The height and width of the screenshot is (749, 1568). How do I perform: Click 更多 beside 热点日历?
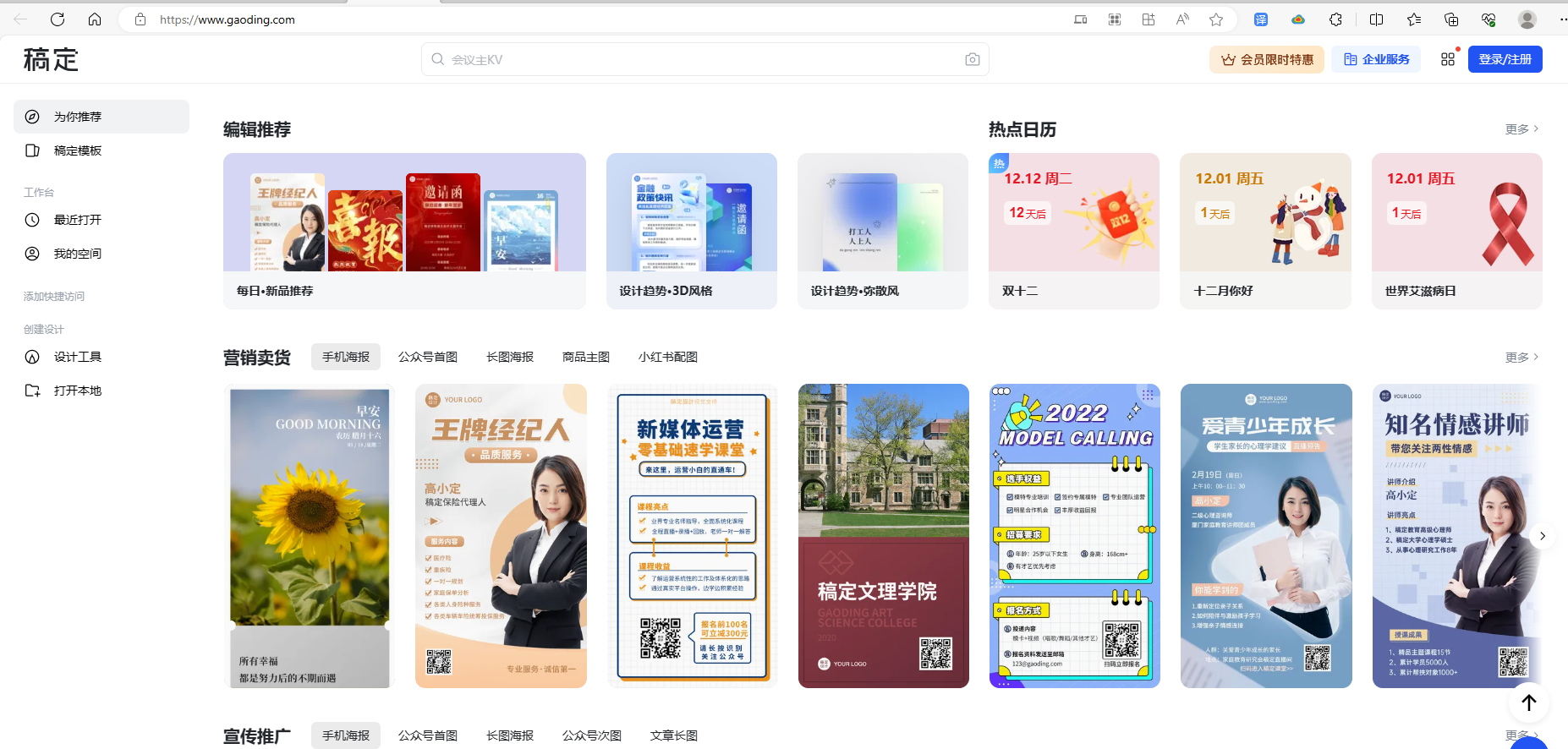[1522, 129]
